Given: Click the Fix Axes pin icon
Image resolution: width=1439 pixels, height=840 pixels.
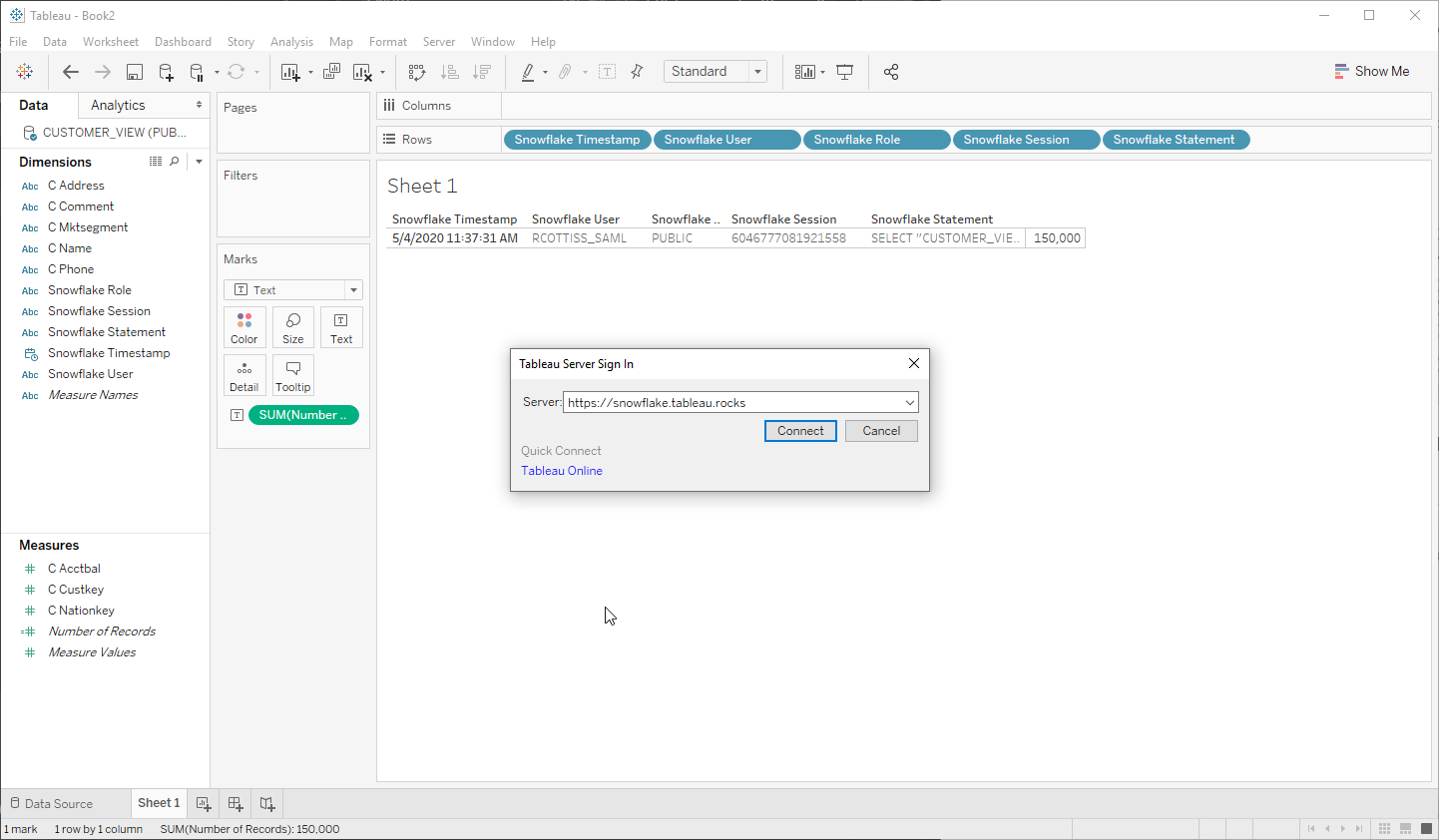Looking at the screenshot, I should 637,72.
